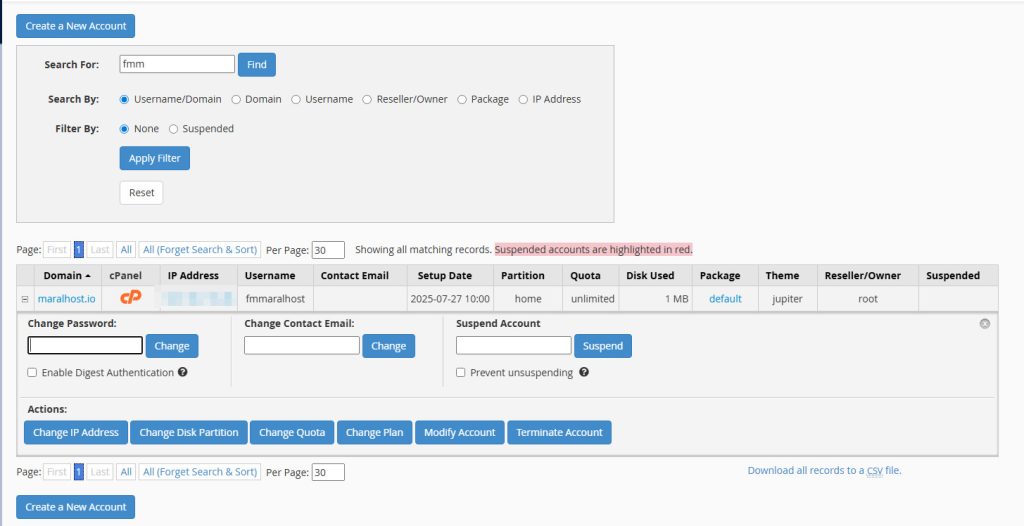The image size is (1024, 526).
Task: Sort the table by Setup Date column
Action: (x=445, y=276)
